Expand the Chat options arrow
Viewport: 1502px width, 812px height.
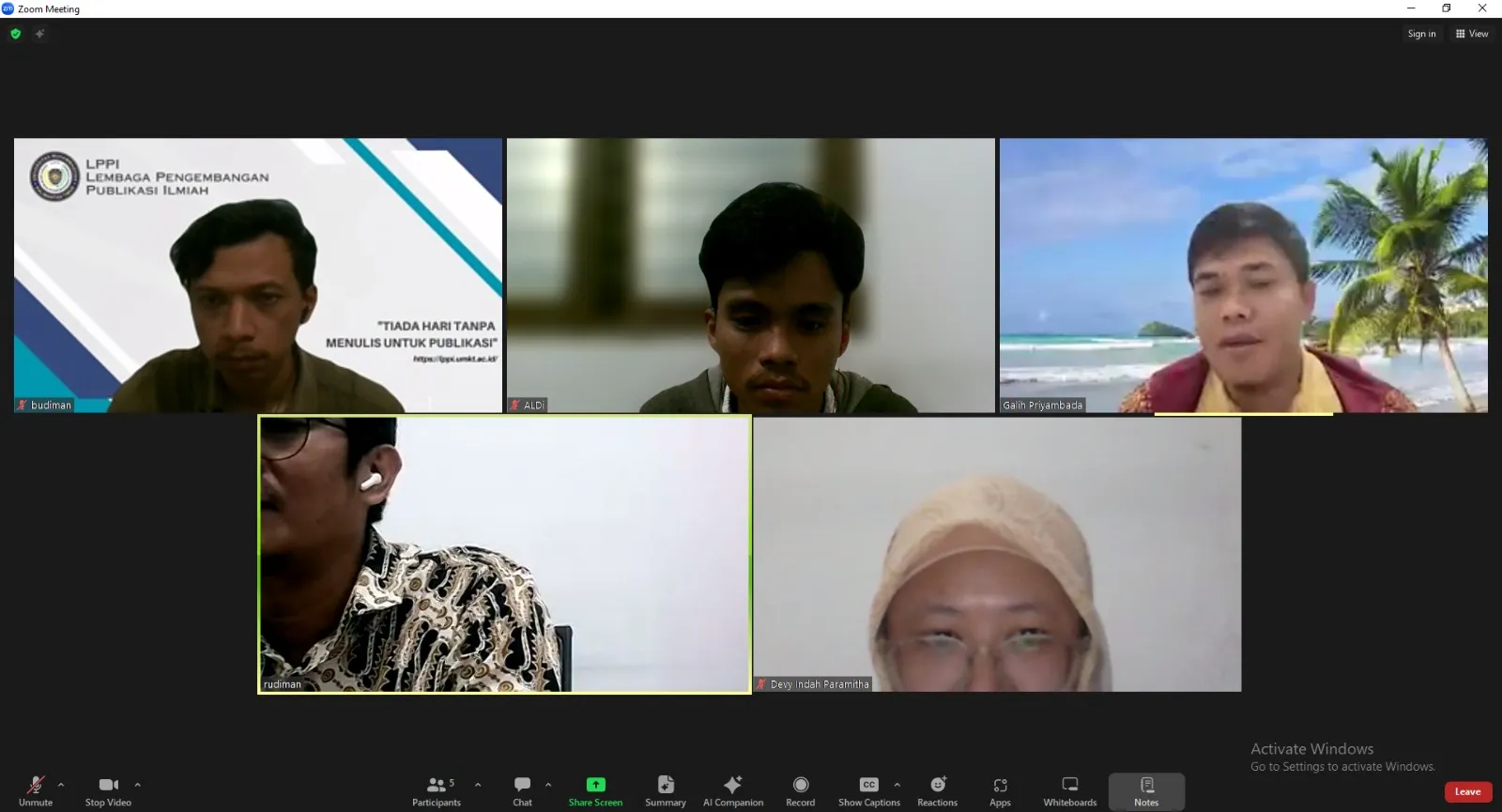tap(548, 785)
